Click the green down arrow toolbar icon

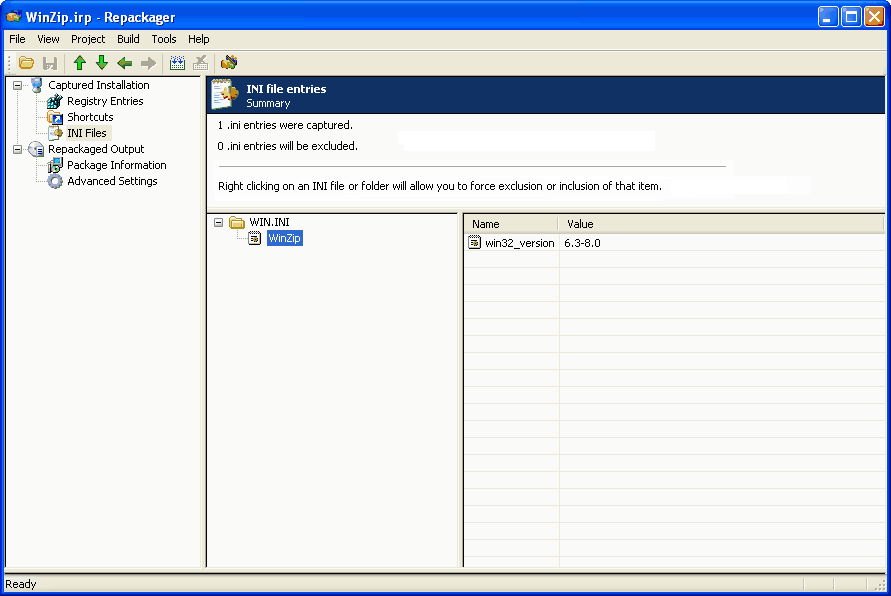[x=101, y=63]
